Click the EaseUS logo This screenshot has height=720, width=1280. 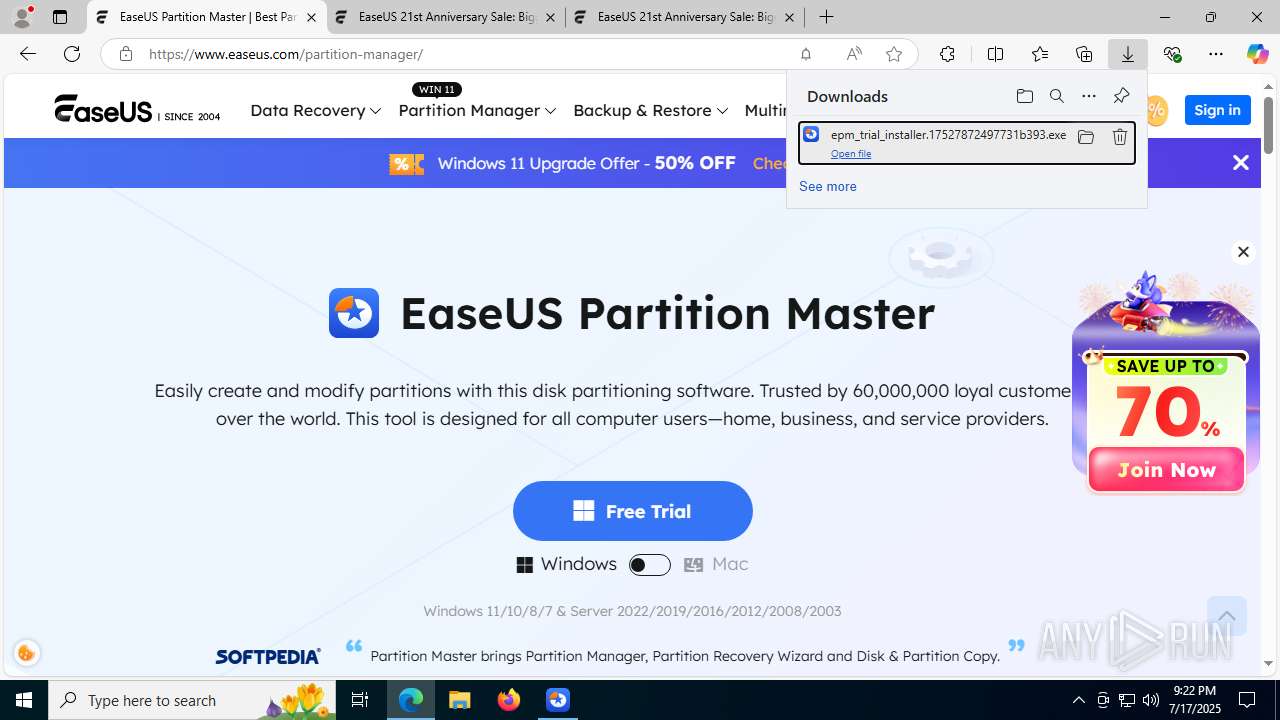[137, 109]
